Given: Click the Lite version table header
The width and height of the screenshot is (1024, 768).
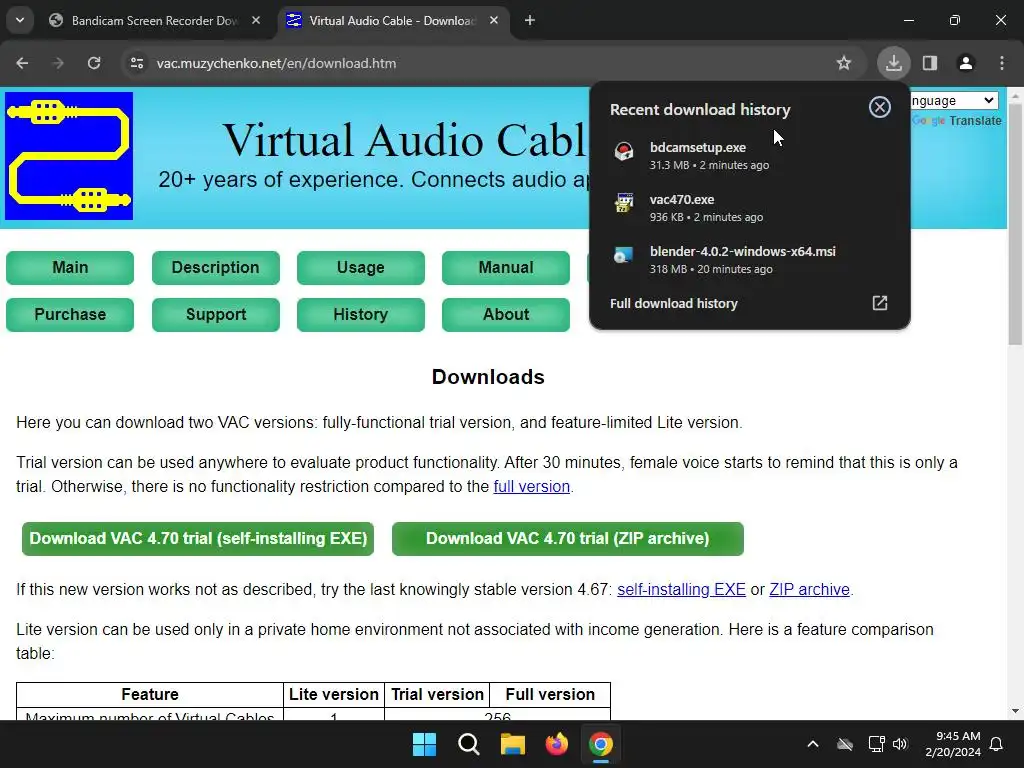Looking at the screenshot, I should pyautogui.click(x=334, y=694).
